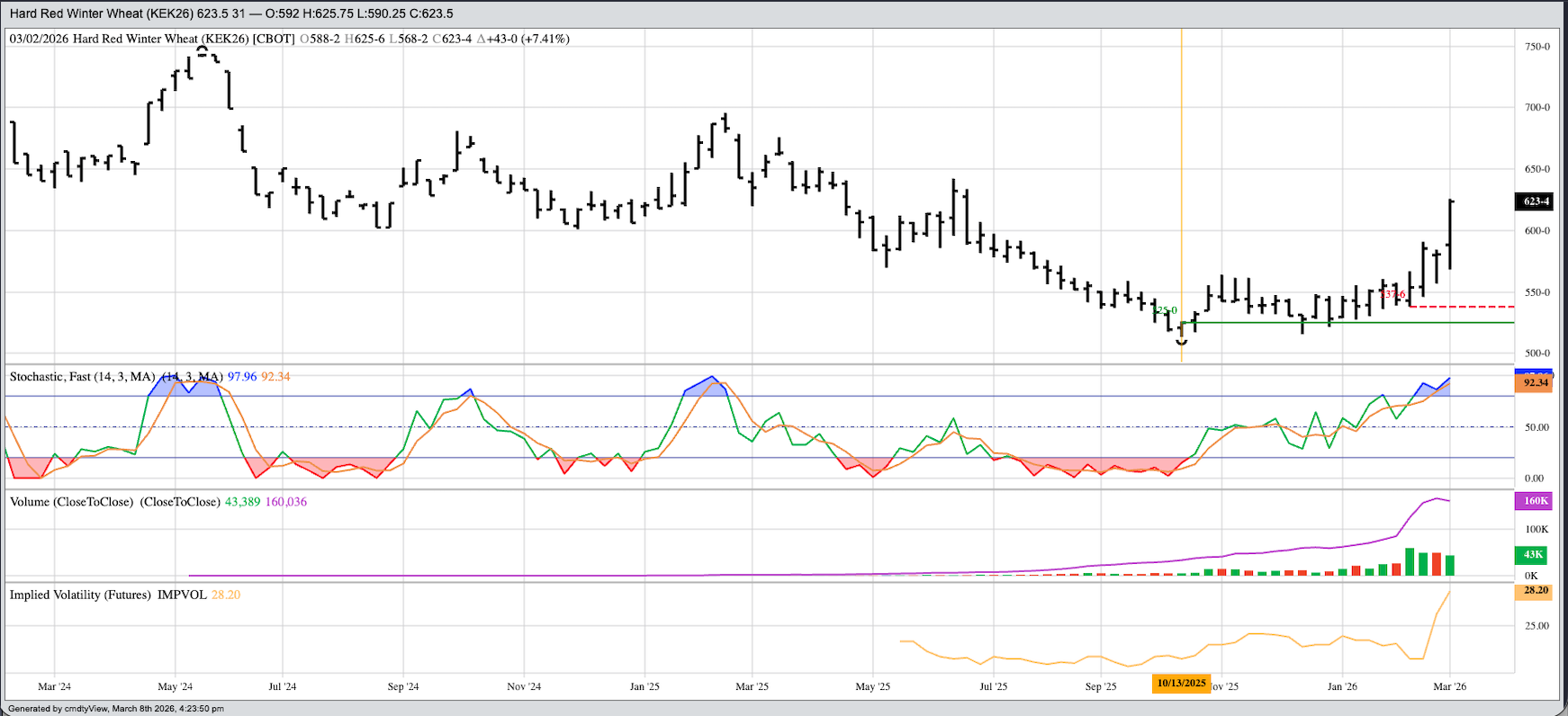The image size is (1568, 716).
Task: Click the Jan '26 label on time axis
Action: point(1342,686)
